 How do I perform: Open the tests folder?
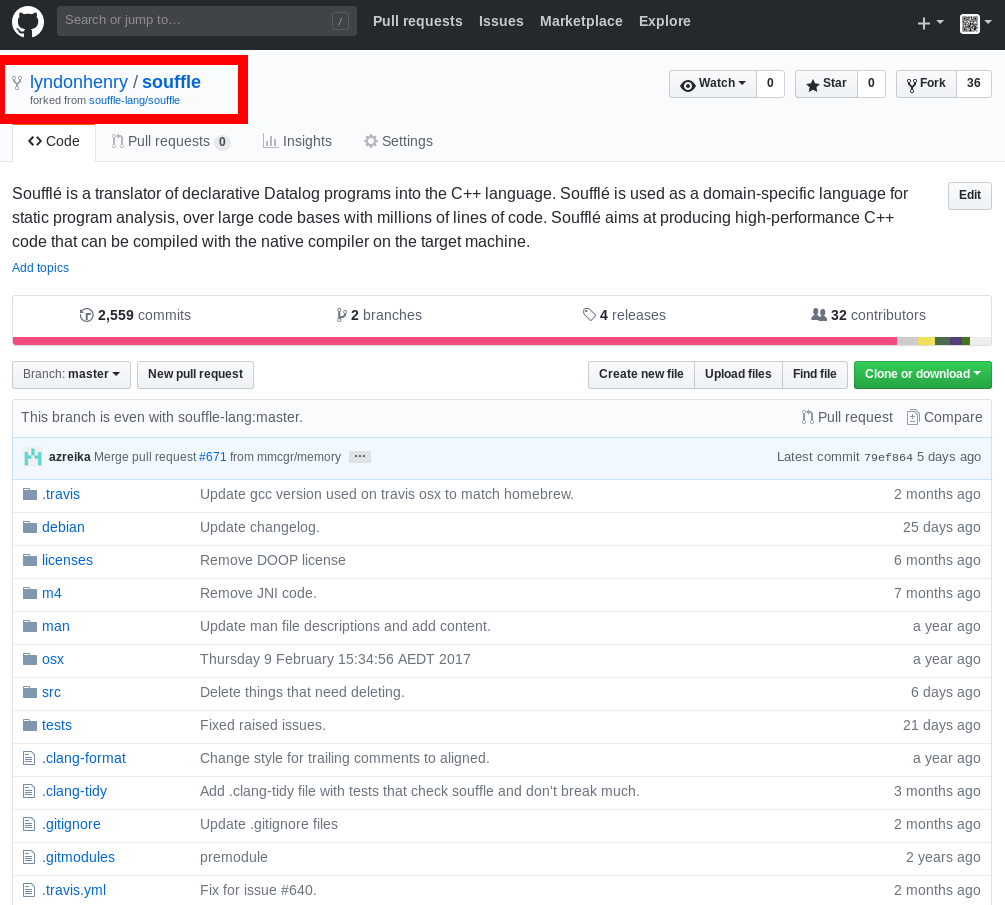tap(56, 725)
